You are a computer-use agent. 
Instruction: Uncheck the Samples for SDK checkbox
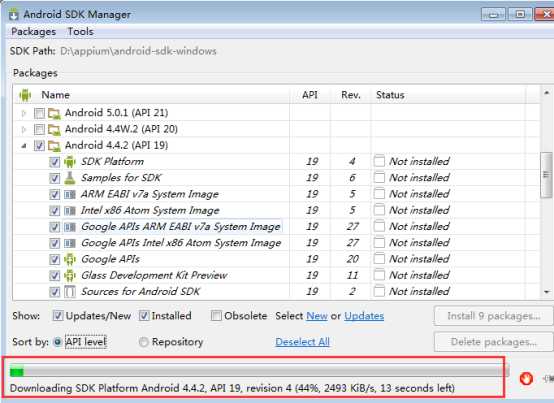point(54,178)
